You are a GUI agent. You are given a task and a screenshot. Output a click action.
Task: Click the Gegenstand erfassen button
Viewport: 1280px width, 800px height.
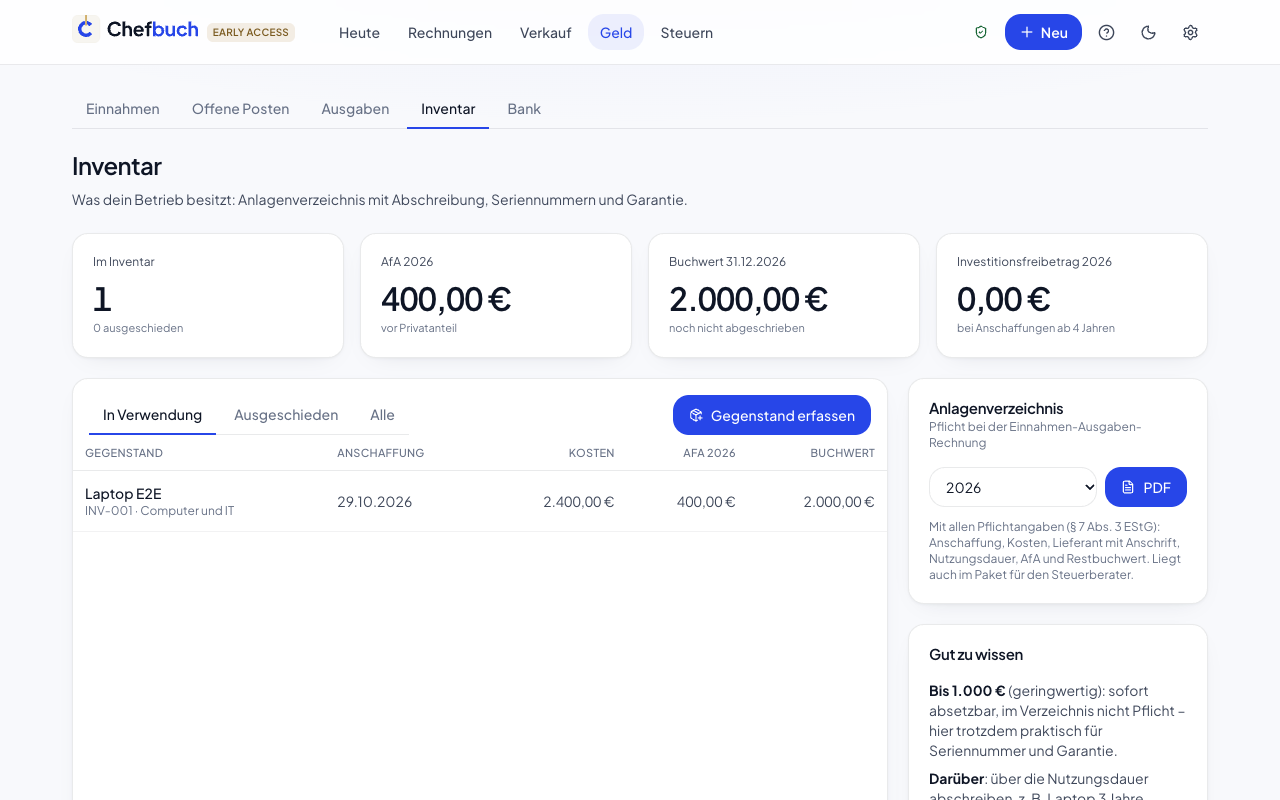pyautogui.click(x=772, y=415)
